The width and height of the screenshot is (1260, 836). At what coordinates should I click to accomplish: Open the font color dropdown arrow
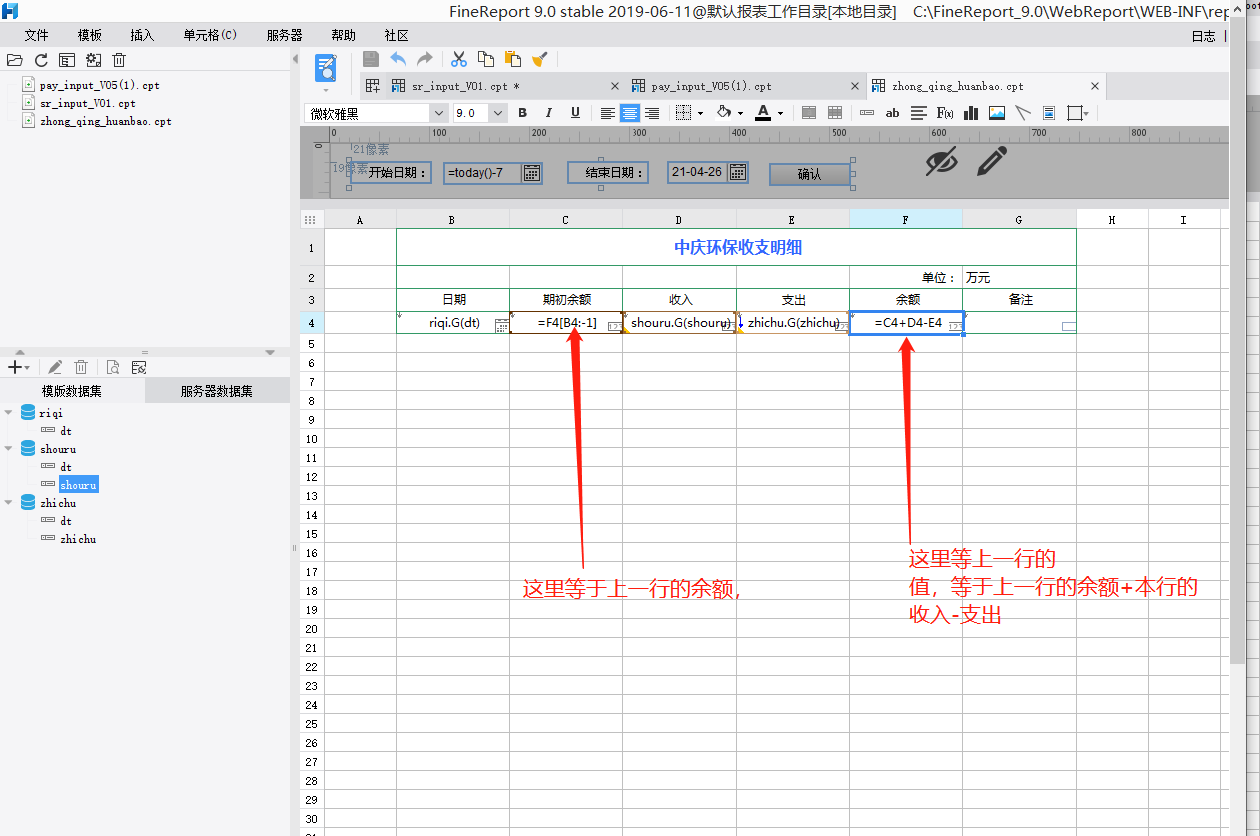tap(781, 113)
